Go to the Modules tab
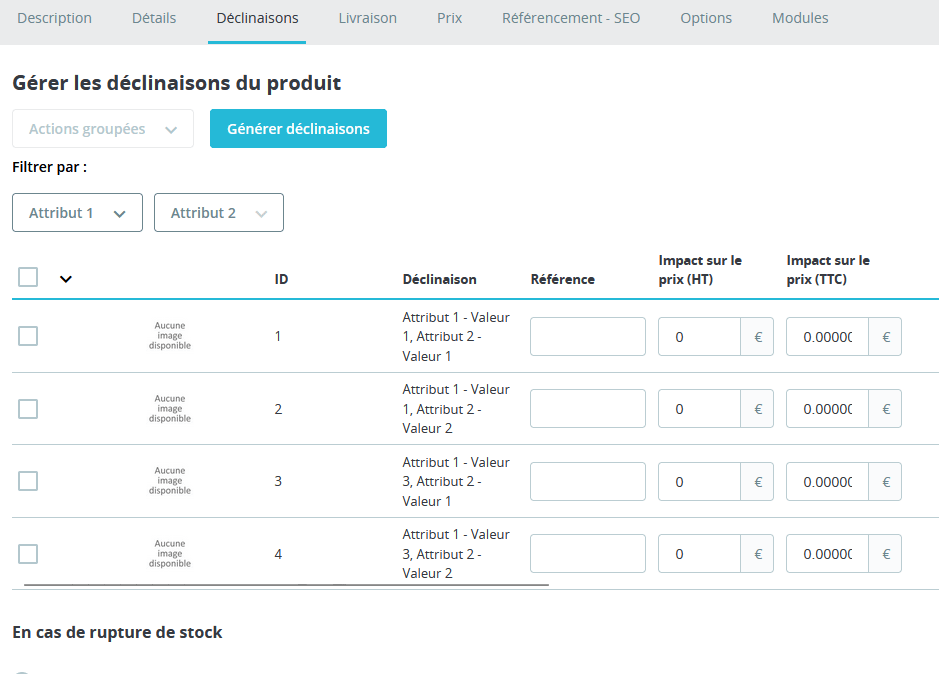 click(800, 18)
